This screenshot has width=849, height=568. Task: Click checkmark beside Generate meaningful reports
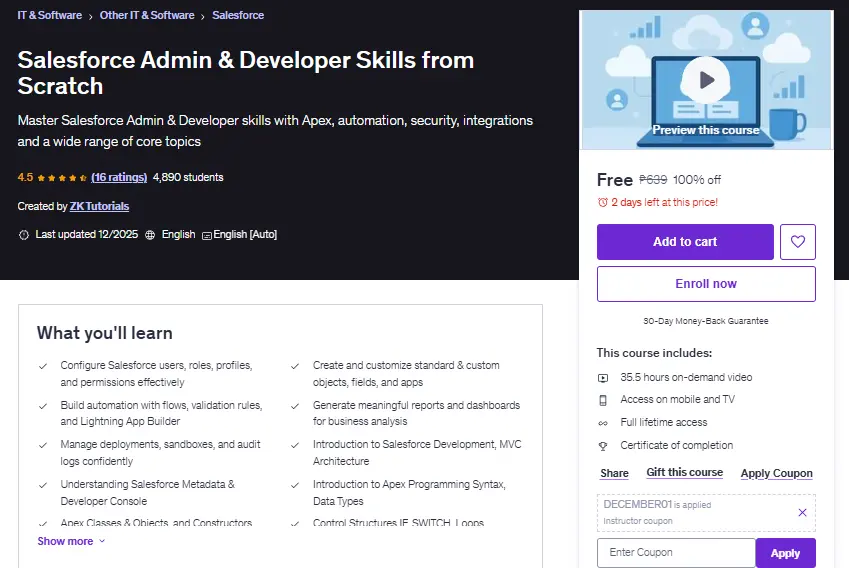[x=295, y=406]
